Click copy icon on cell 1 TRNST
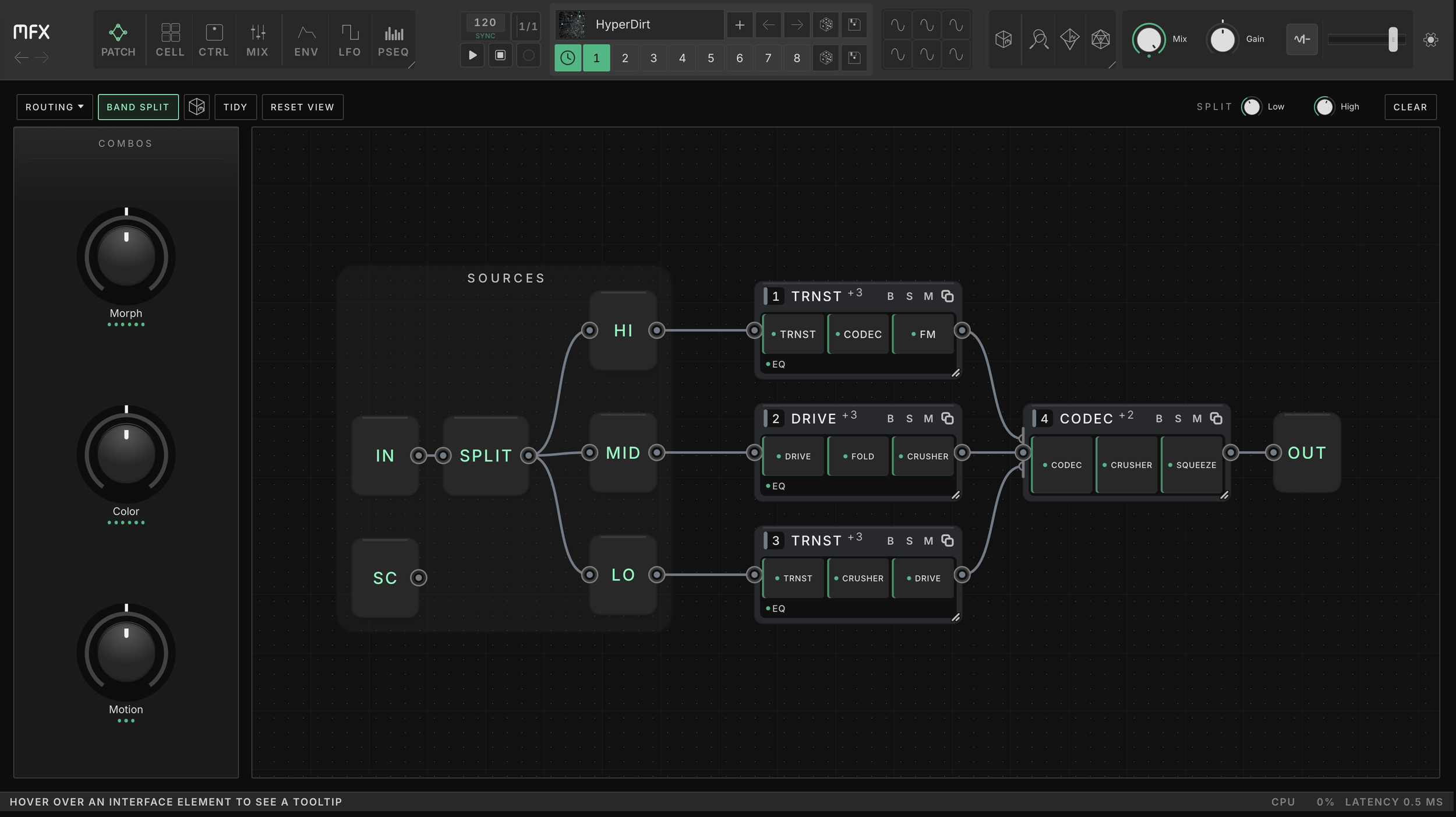Screen dimensions: 1456x817 click(x=948, y=296)
